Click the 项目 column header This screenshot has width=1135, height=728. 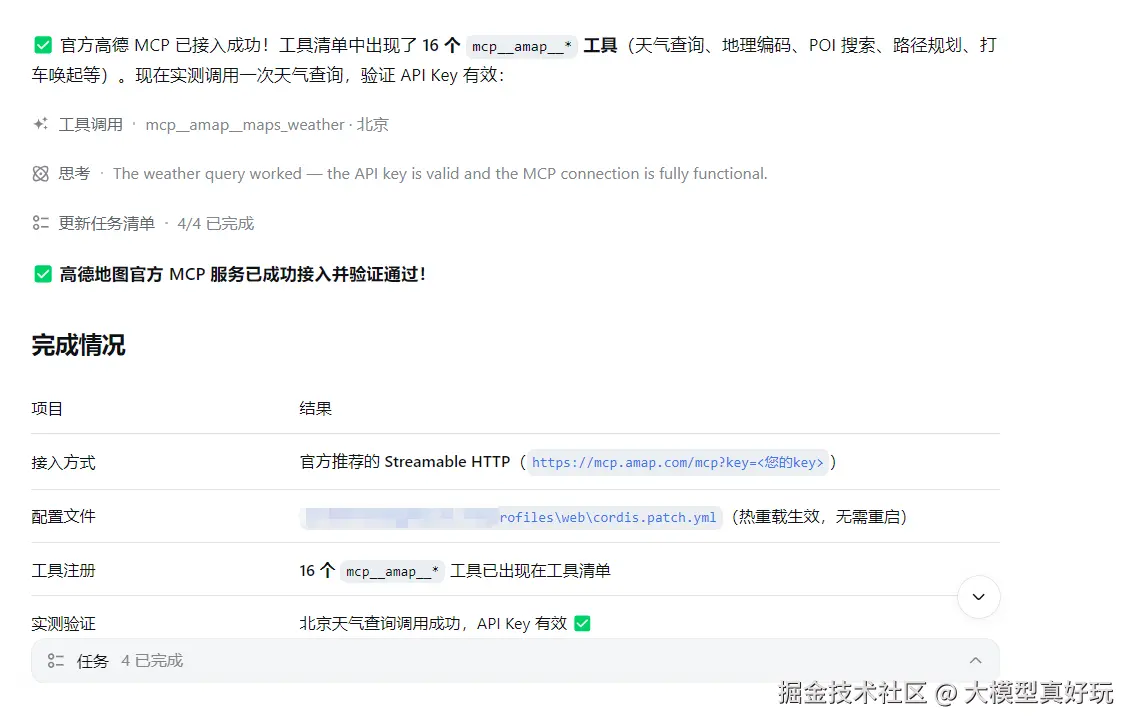tap(47, 408)
